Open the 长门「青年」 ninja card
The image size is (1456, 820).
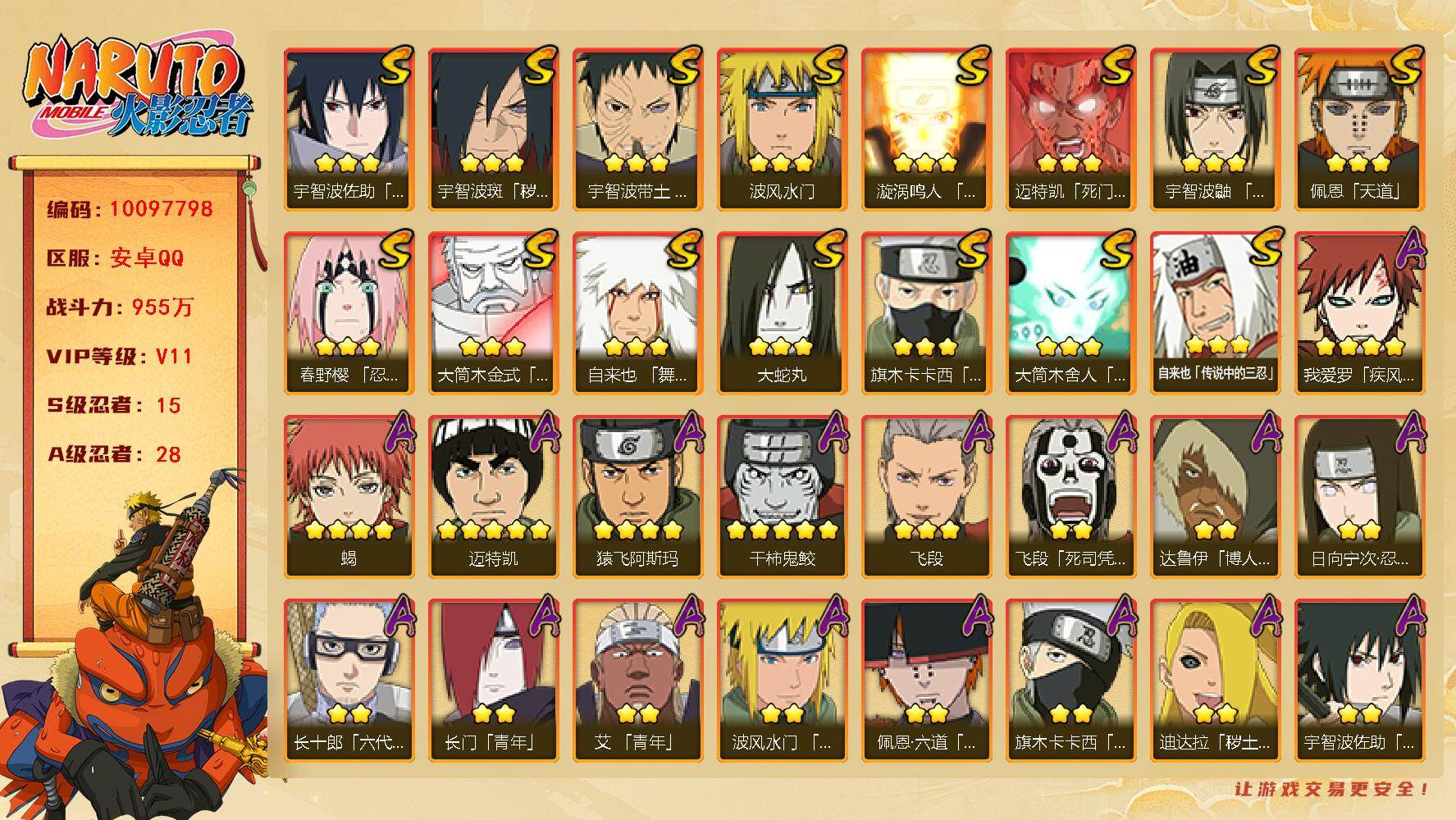point(493,681)
